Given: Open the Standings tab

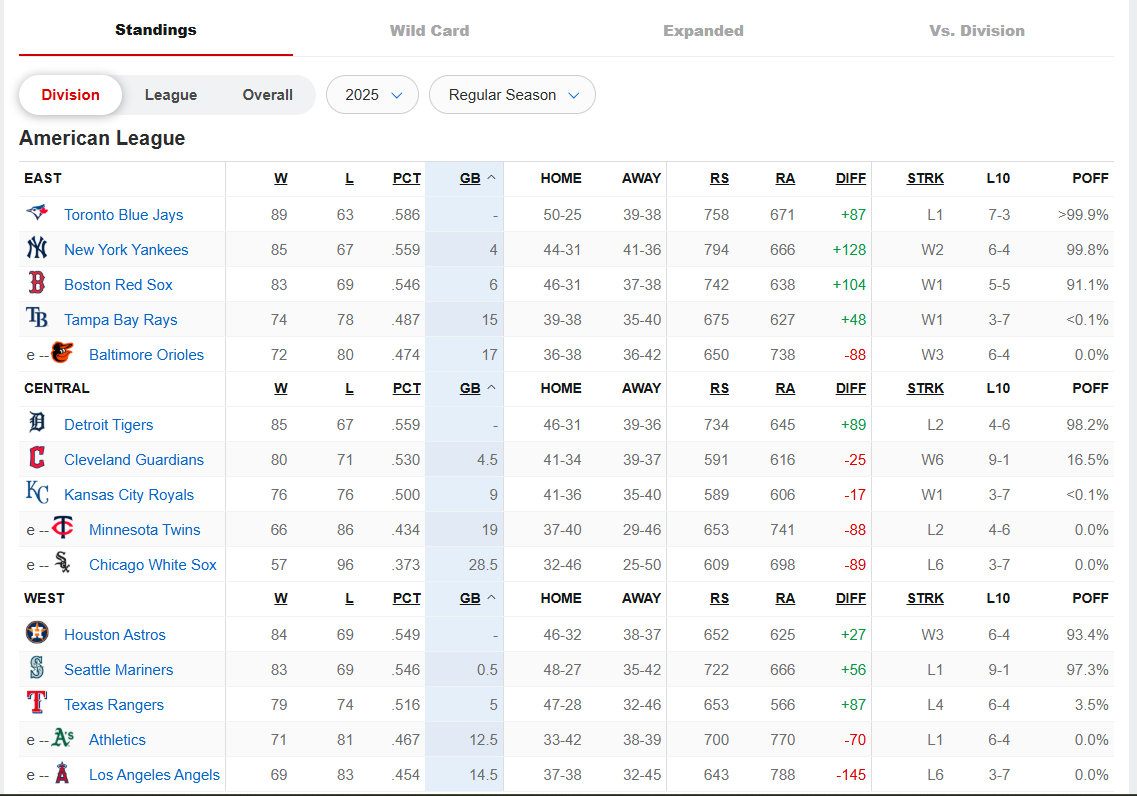Looking at the screenshot, I should pyautogui.click(x=156, y=30).
